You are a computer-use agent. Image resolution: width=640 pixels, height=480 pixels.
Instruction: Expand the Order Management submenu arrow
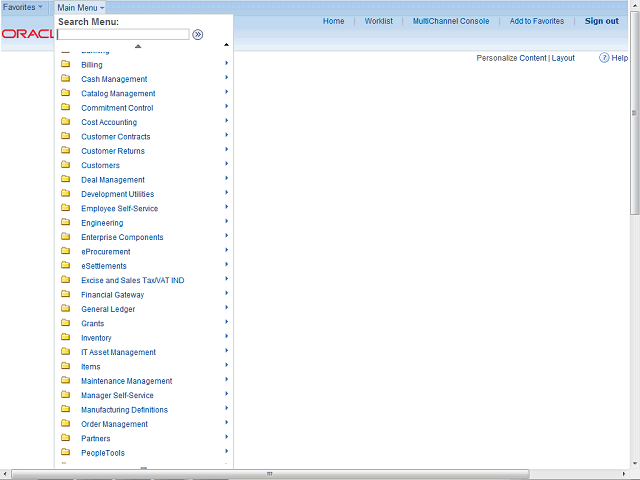(227, 422)
